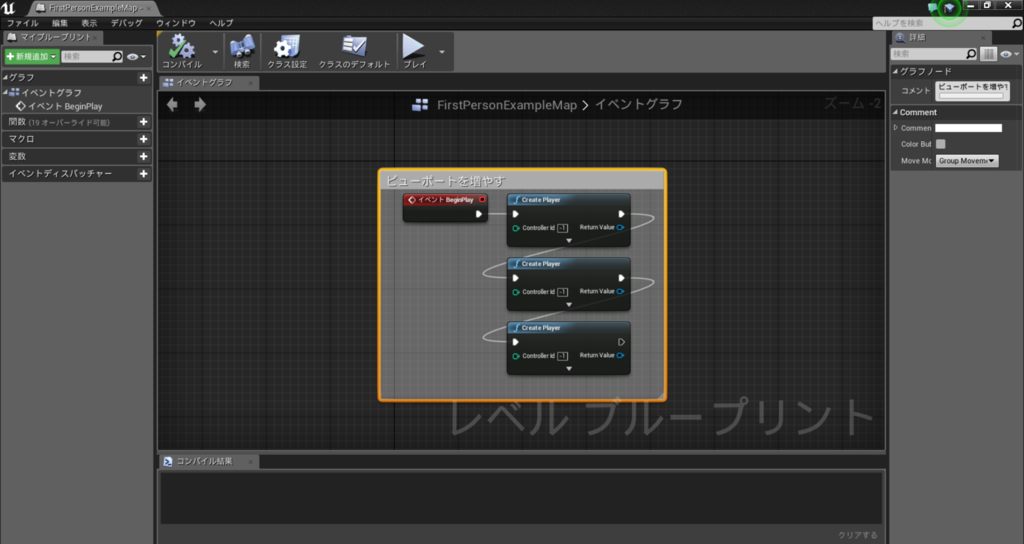The image size is (1024, 544).
Task: Close the イベントグラフ tab
Action: [x=251, y=83]
